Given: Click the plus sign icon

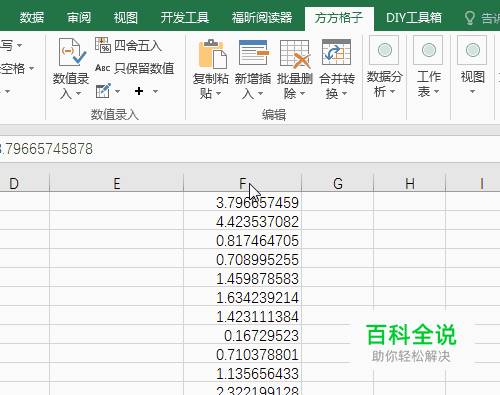Looking at the screenshot, I should (139, 91).
